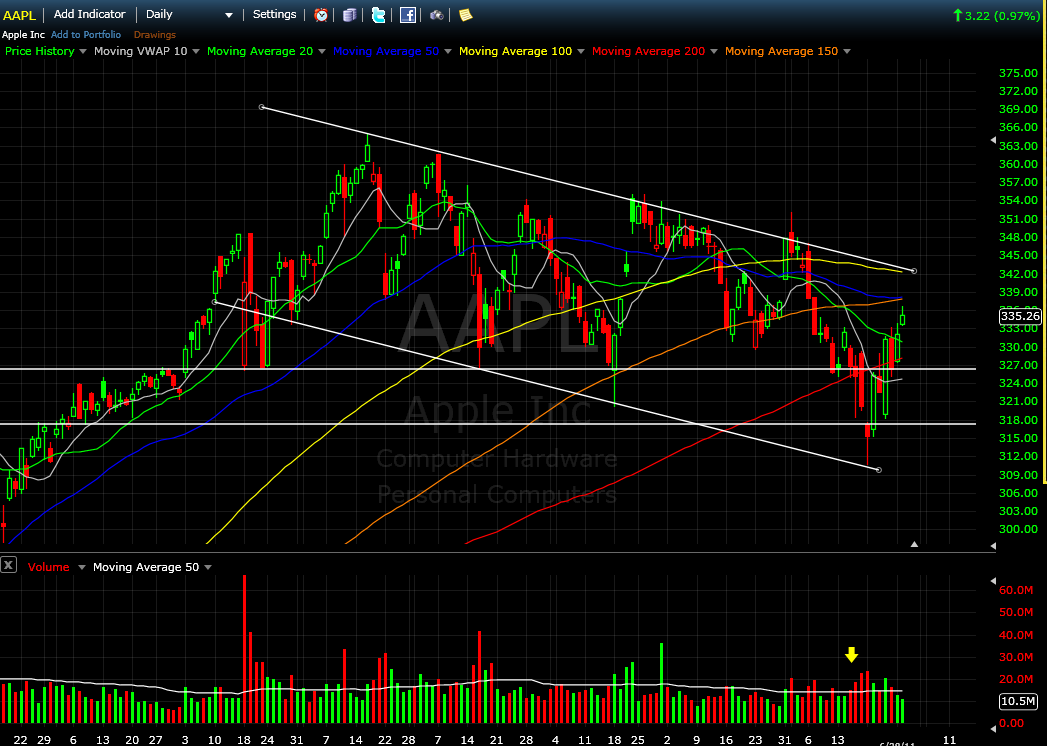
Task: Click the 0.00 volume axis label
Action: click(x=1014, y=723)
